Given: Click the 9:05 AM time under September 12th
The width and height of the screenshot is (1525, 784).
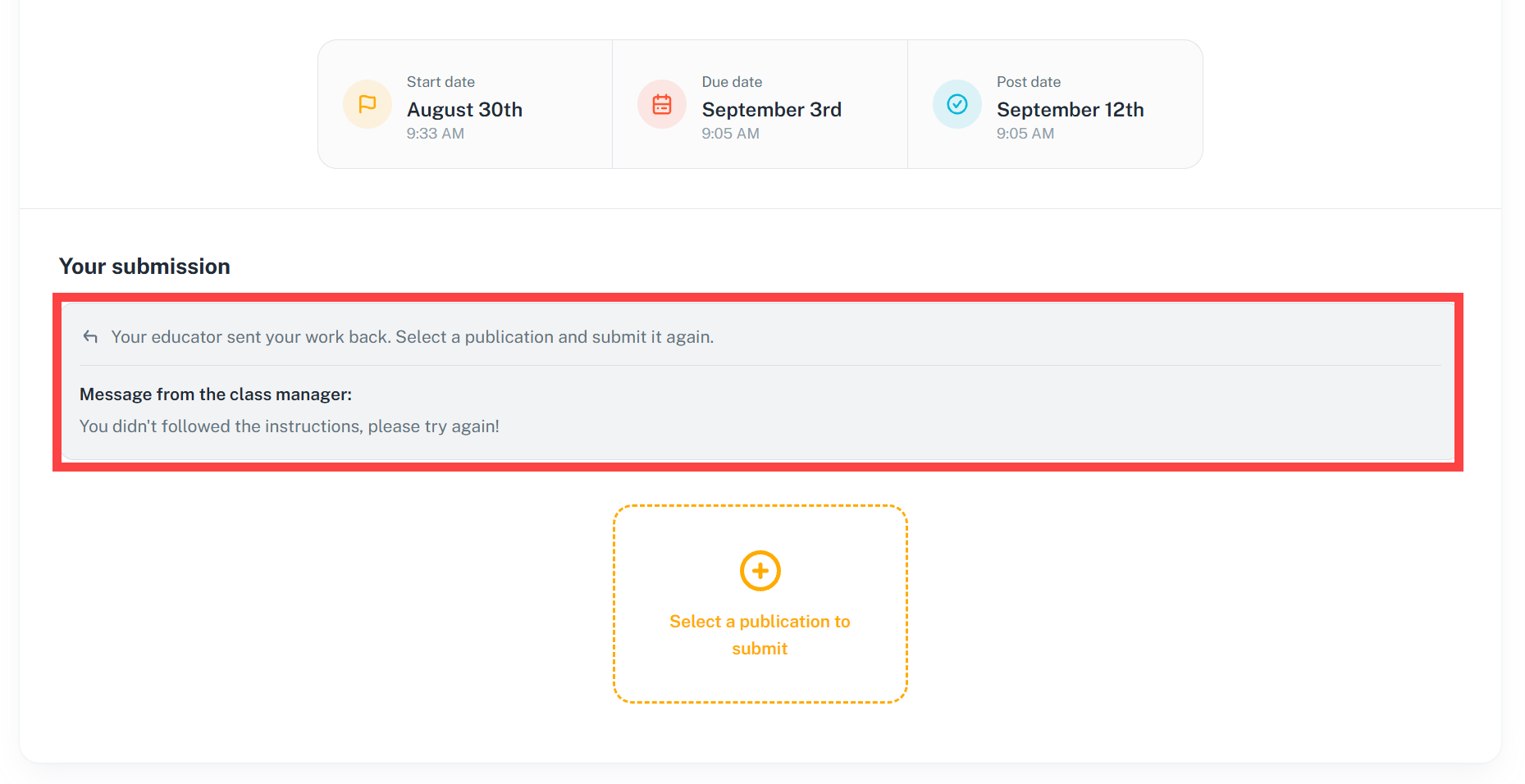Looking at the screenshot, I should tap(1025, 134).
